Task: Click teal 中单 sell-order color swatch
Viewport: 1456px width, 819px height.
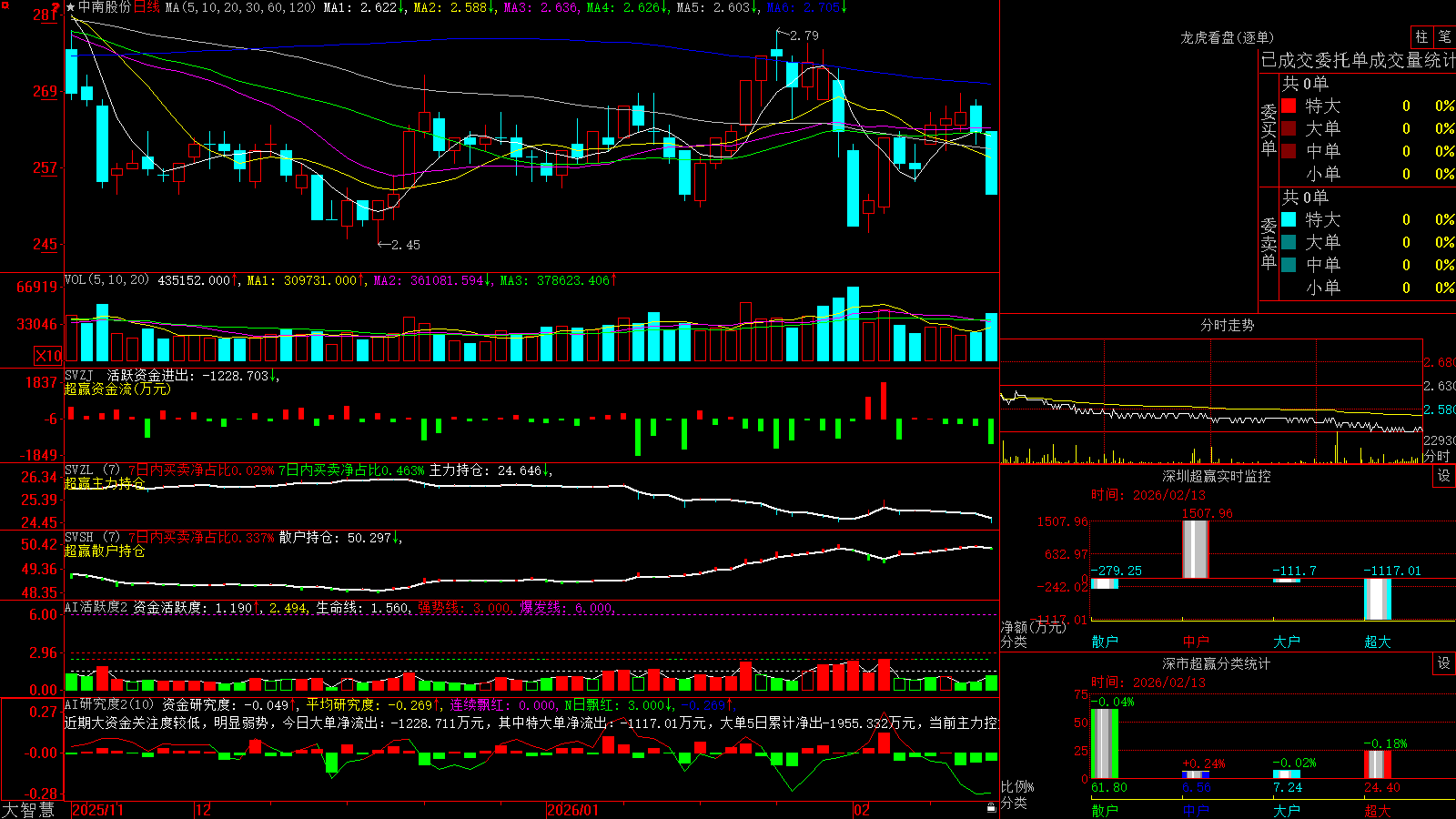Action: pos(1289,265)
